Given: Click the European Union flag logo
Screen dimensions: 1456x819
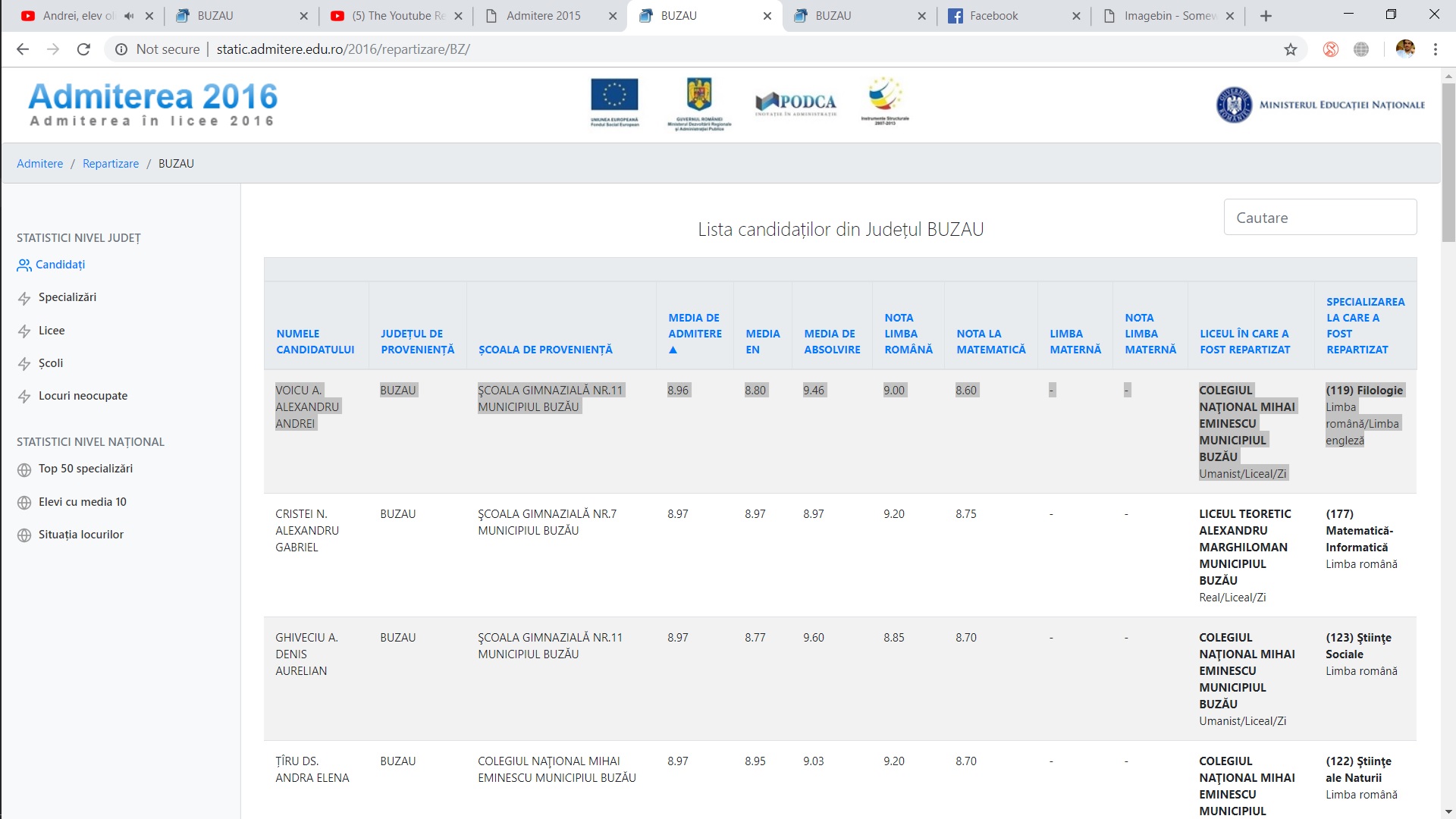Looking at the screenshot, I should (x=614, y=102).
